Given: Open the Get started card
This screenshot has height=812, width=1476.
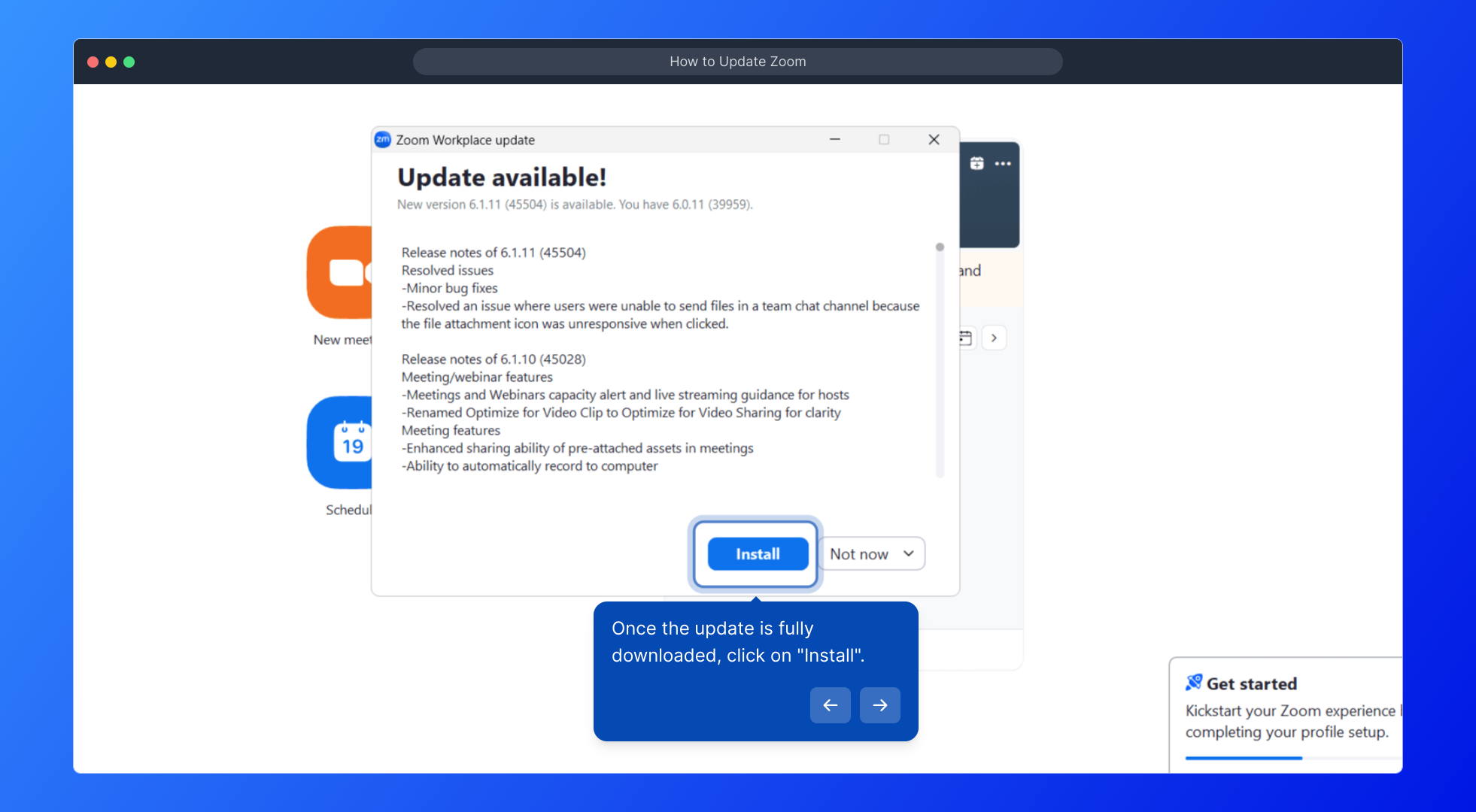Looking at the screenshot, I should tap(1286, 710).
